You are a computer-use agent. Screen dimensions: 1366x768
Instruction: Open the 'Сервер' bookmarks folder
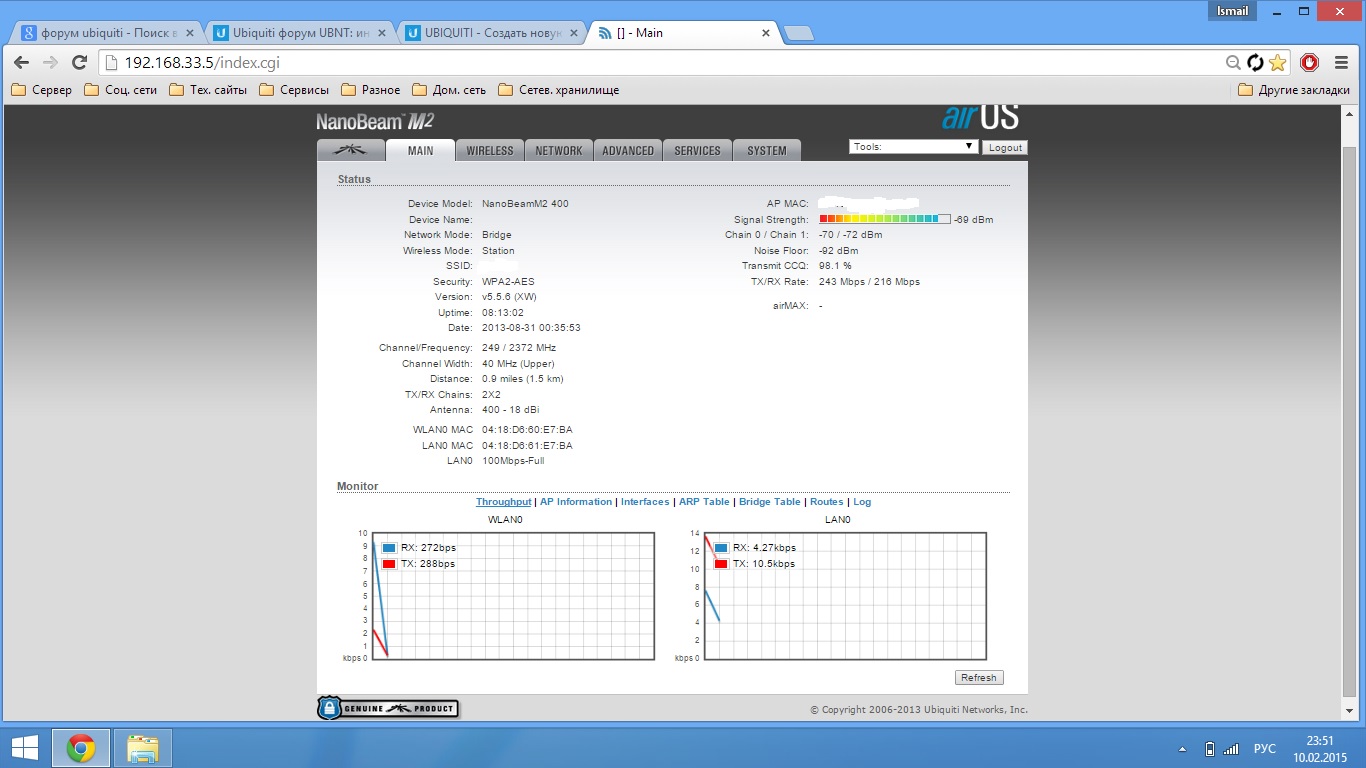click(x=41, y=90)
